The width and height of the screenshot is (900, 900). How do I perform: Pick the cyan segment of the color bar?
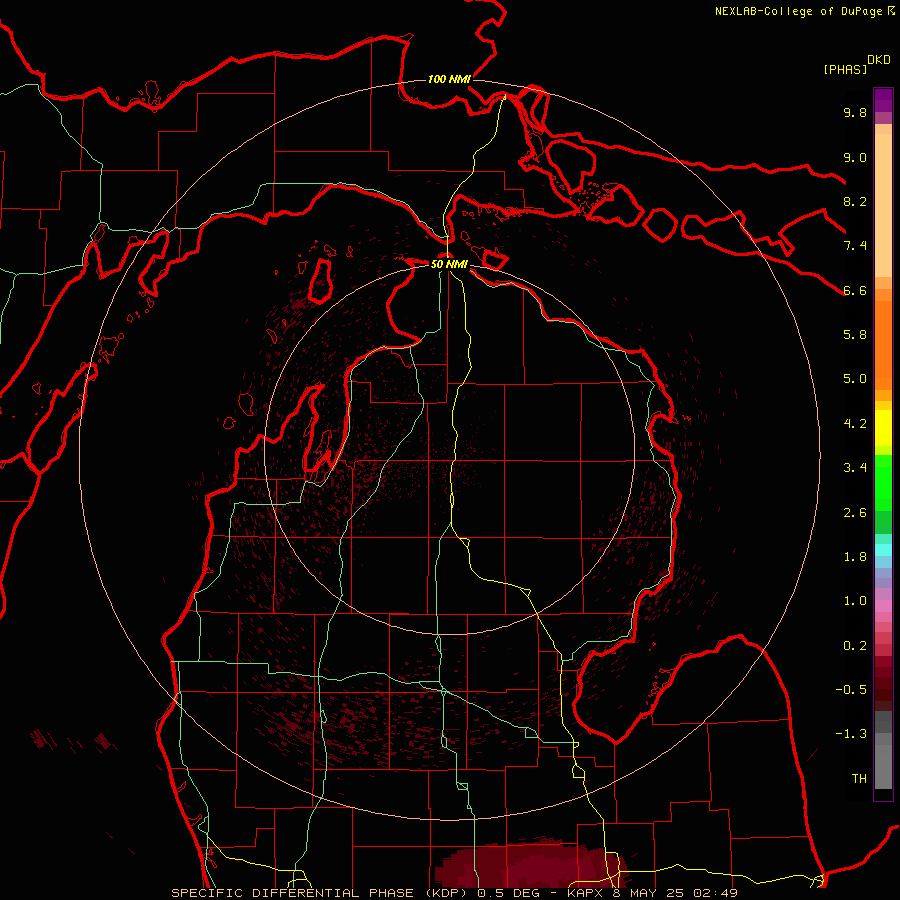coord(883,550)
